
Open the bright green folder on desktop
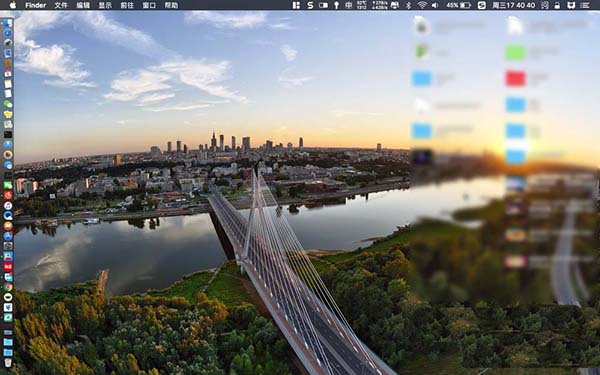click(515, 52)
